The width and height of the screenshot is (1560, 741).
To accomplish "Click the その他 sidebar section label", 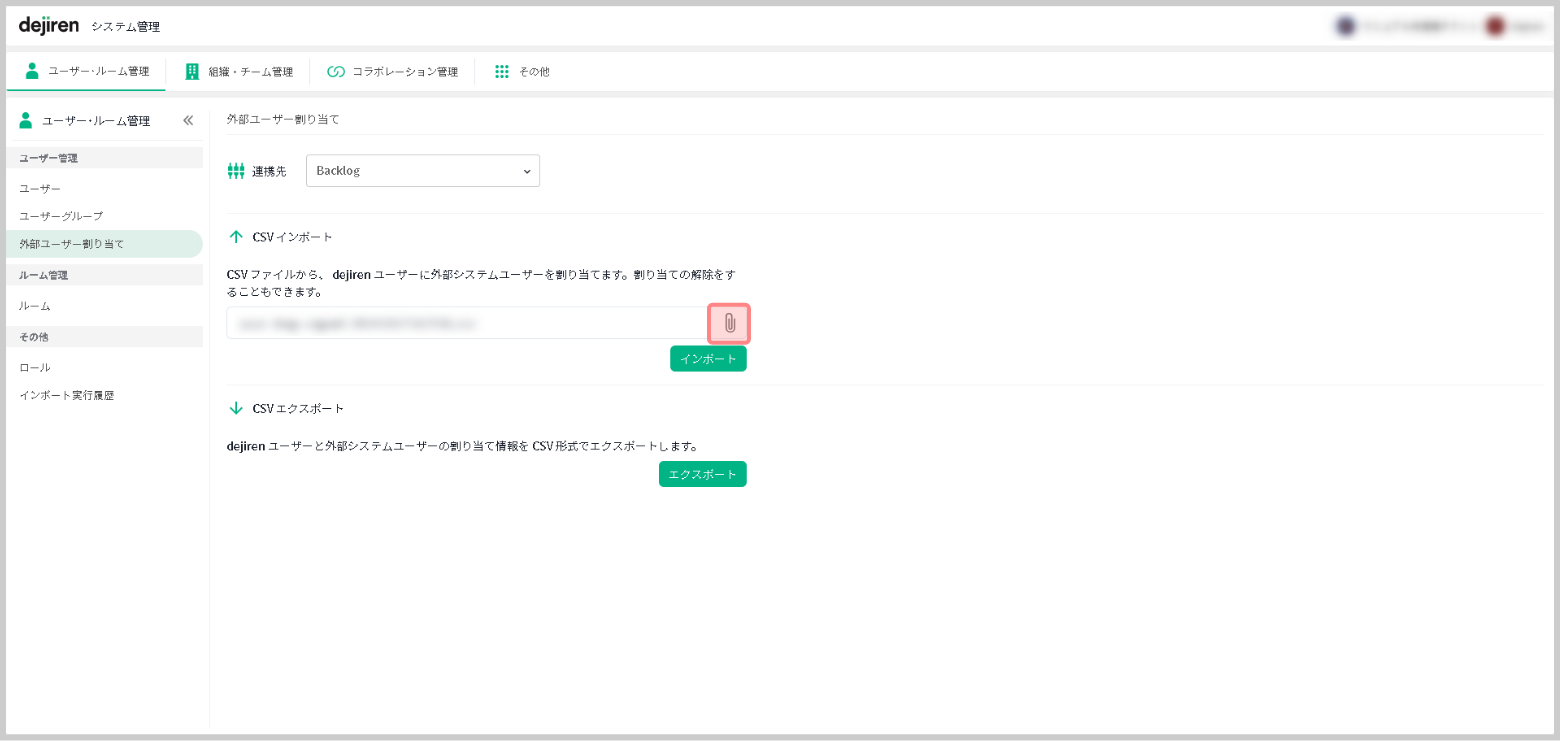I will tap(34, 337).
